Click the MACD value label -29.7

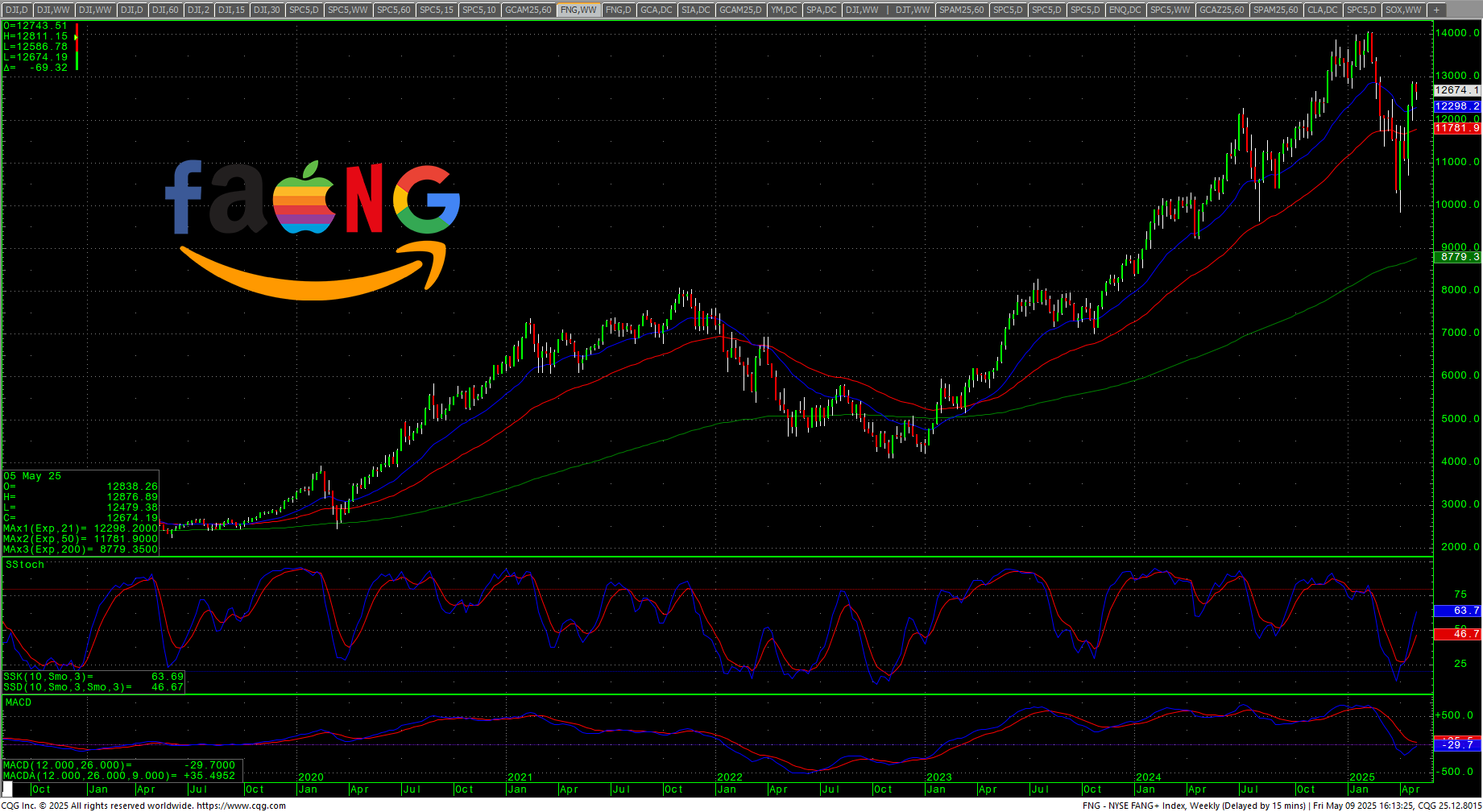point(1457,745)
